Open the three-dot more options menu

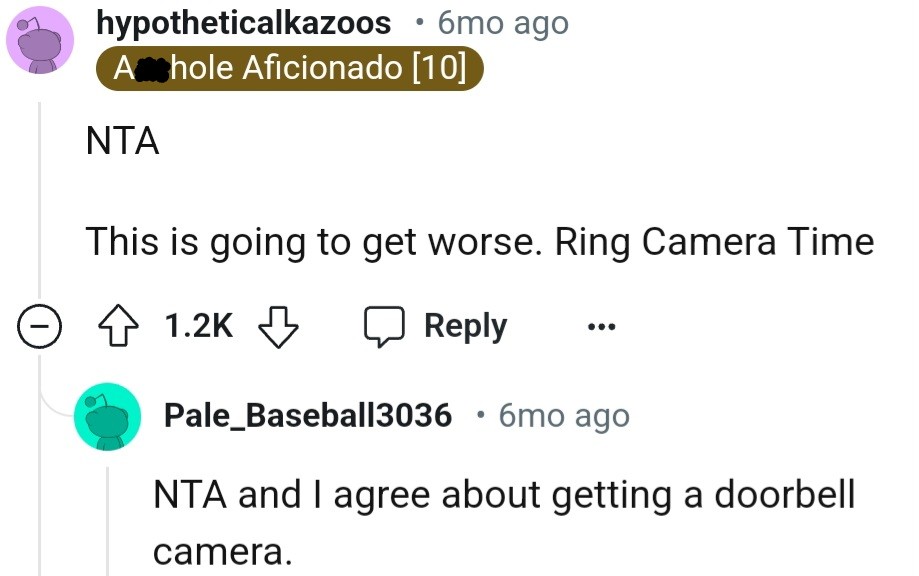(602, 327)
